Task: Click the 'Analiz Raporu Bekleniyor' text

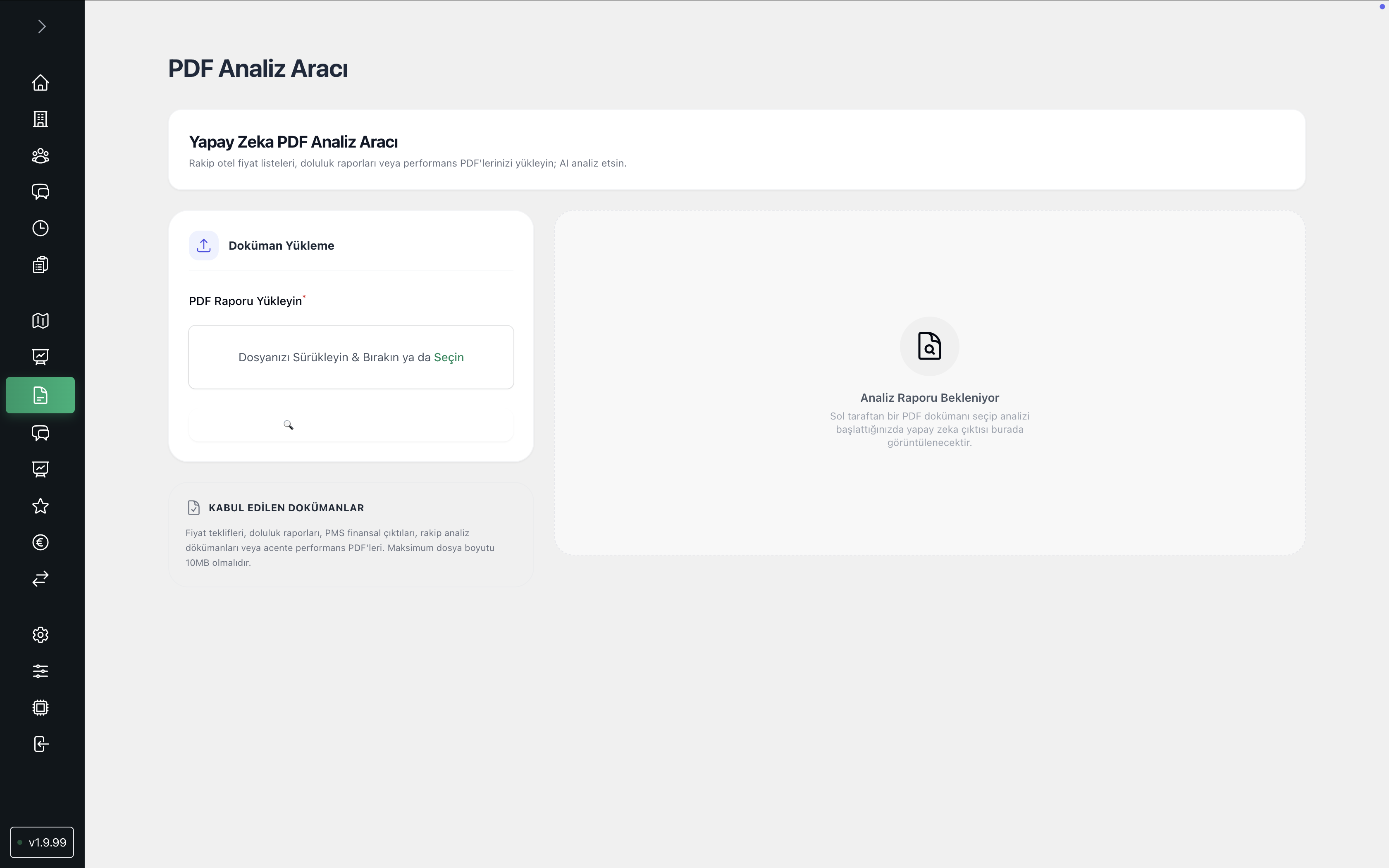Action: 929,398
